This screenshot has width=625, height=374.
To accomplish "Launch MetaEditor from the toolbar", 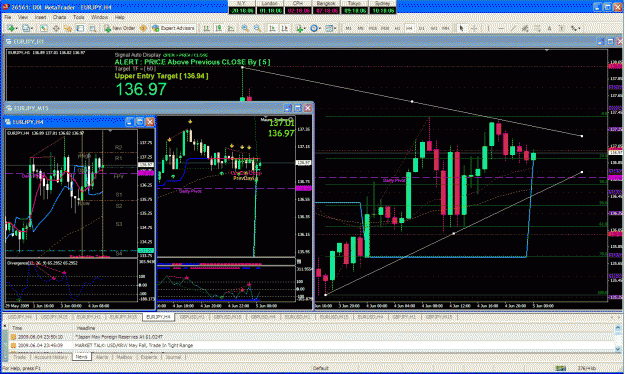I will [143, 28].
